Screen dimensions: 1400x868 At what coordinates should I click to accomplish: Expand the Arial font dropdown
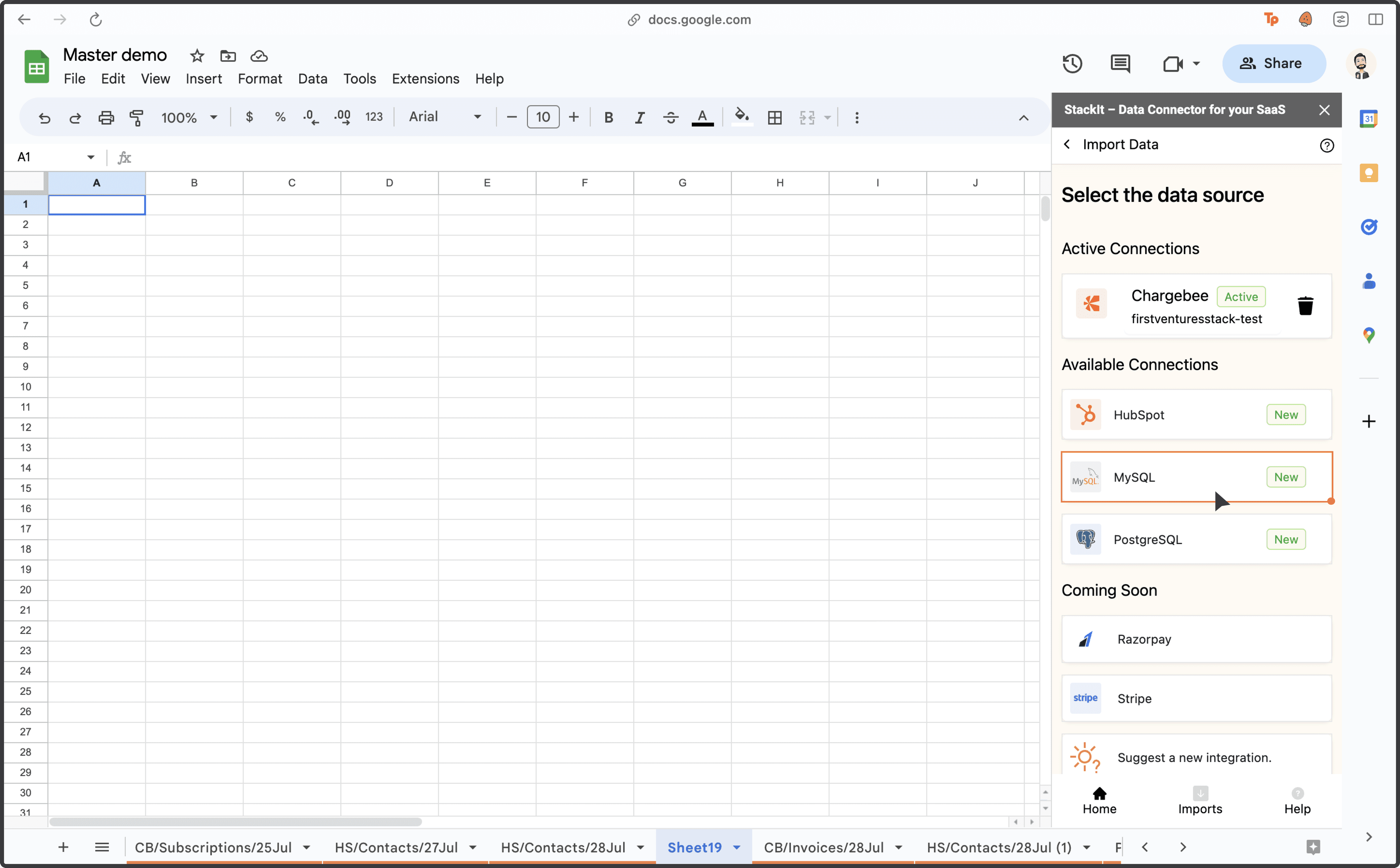444,117
